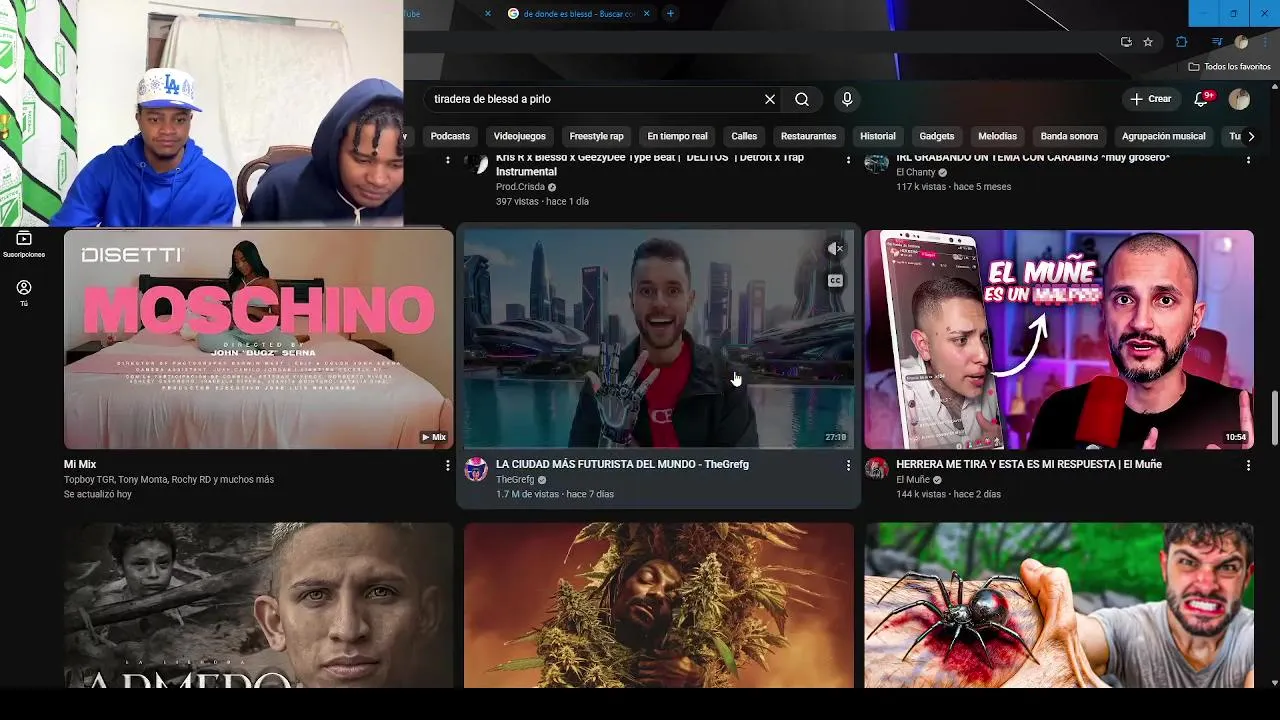Focus the YouTube search box
1280x720 pixels.
coord(594,99)
